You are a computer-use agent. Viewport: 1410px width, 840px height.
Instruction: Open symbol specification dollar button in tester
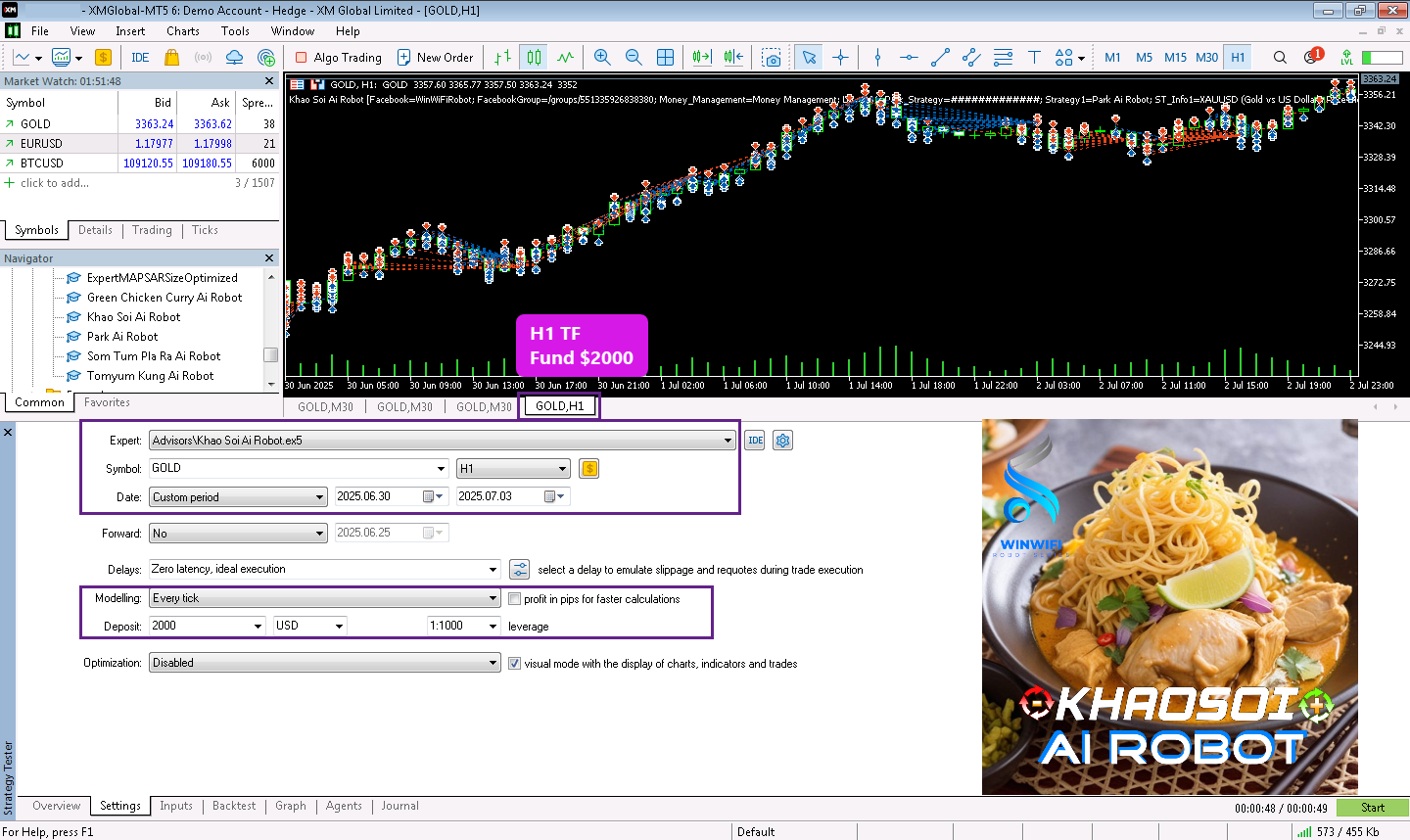588,468
